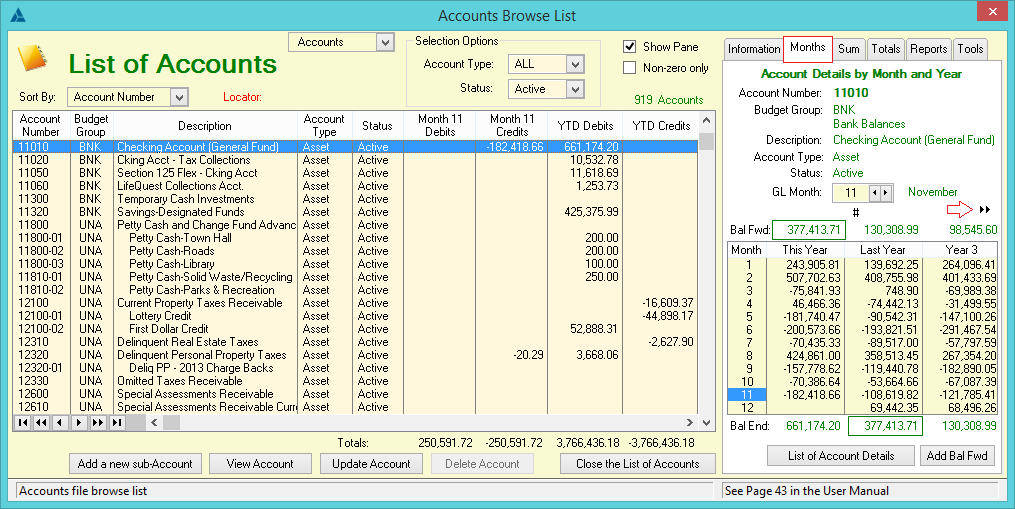Jump to first record in account list
Viewport: 1015px width, 509px height.
pos(23,423)
